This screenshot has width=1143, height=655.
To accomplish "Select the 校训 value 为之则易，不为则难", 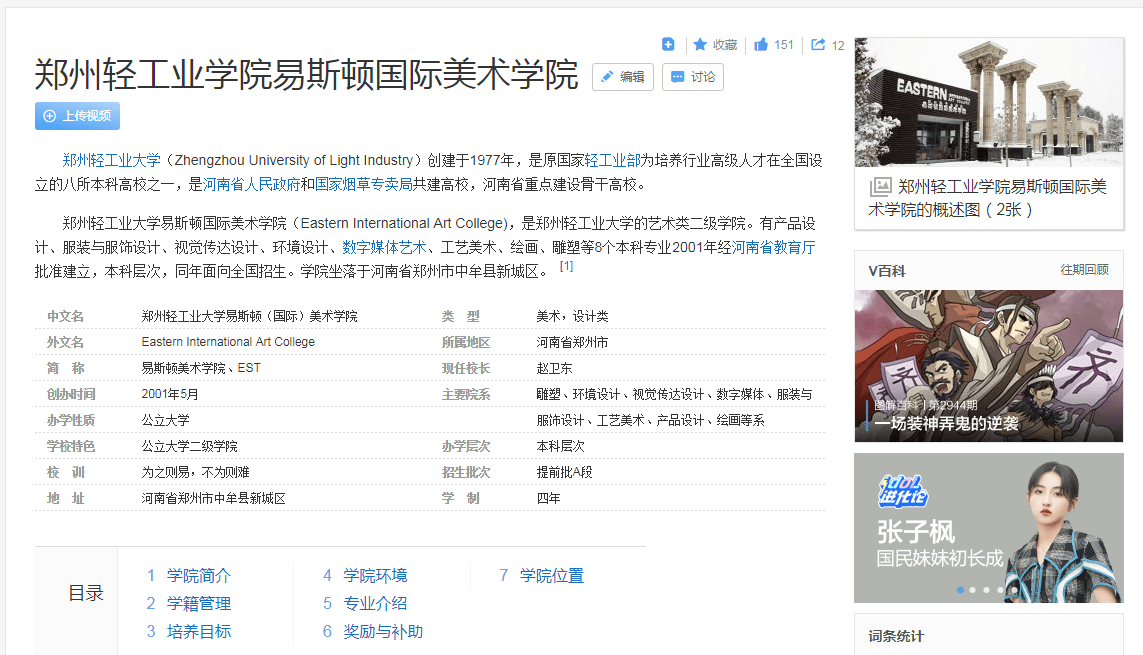I will (x=195, y=472).
